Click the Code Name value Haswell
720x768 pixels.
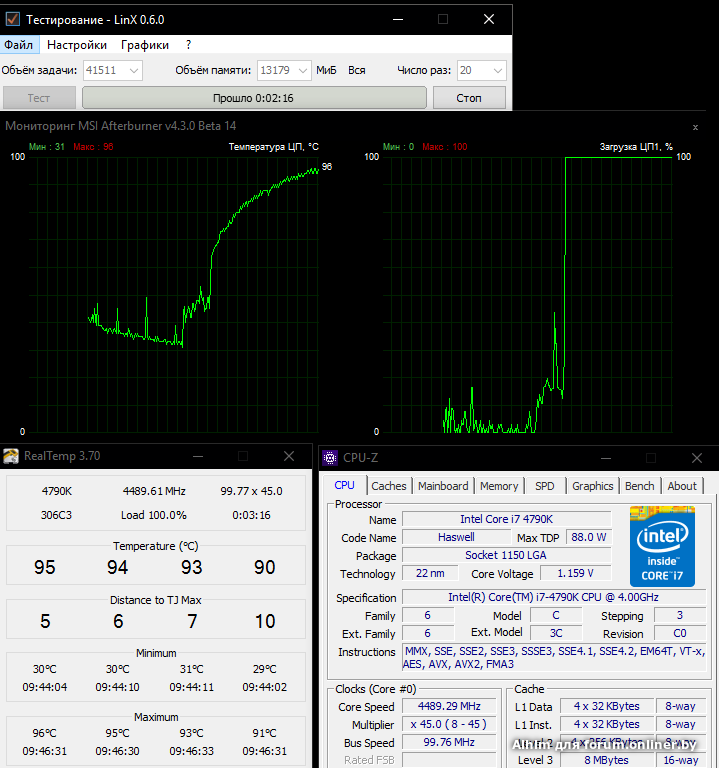click(456, 537)
